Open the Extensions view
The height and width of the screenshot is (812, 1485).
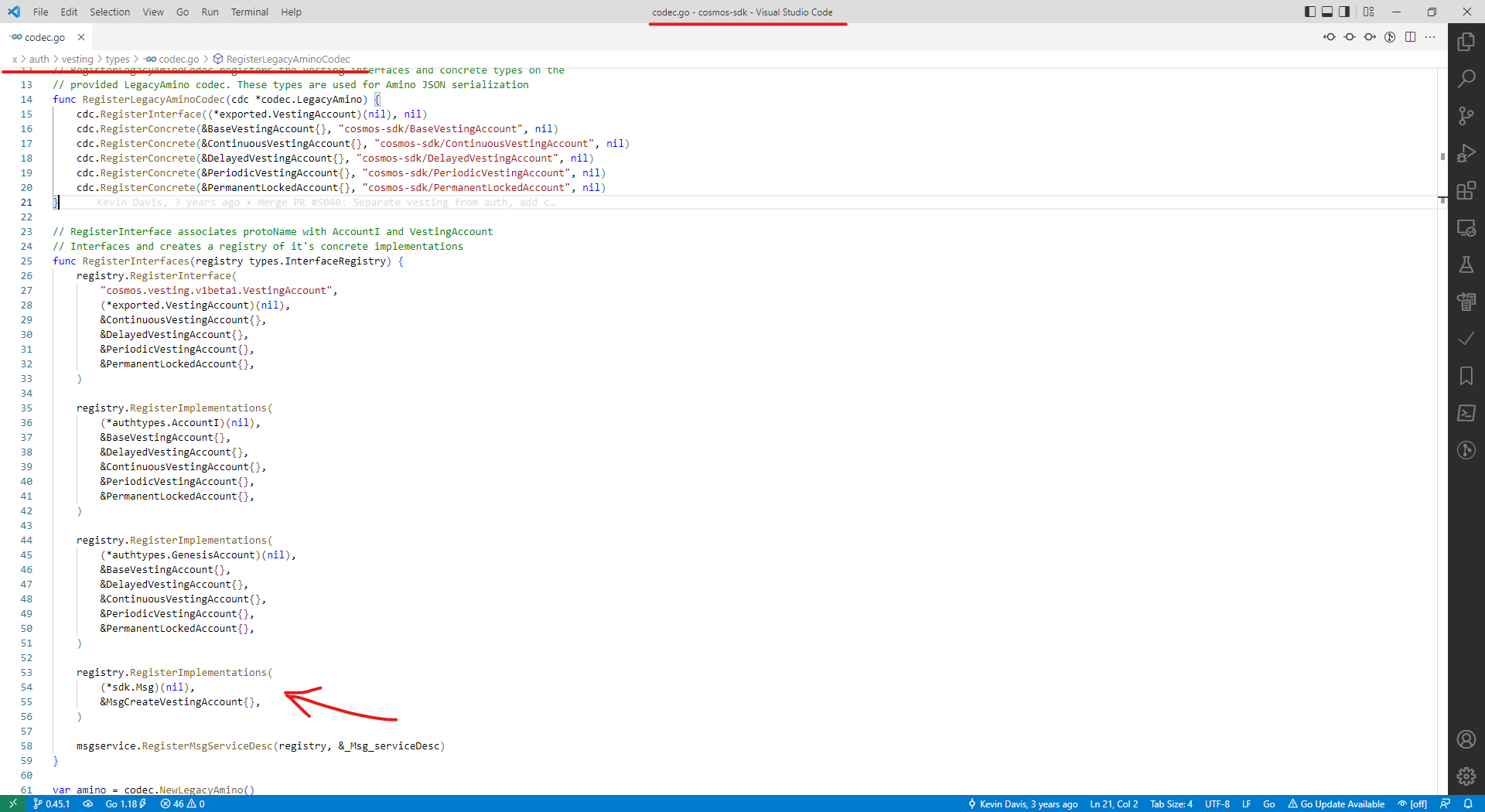1466,190
